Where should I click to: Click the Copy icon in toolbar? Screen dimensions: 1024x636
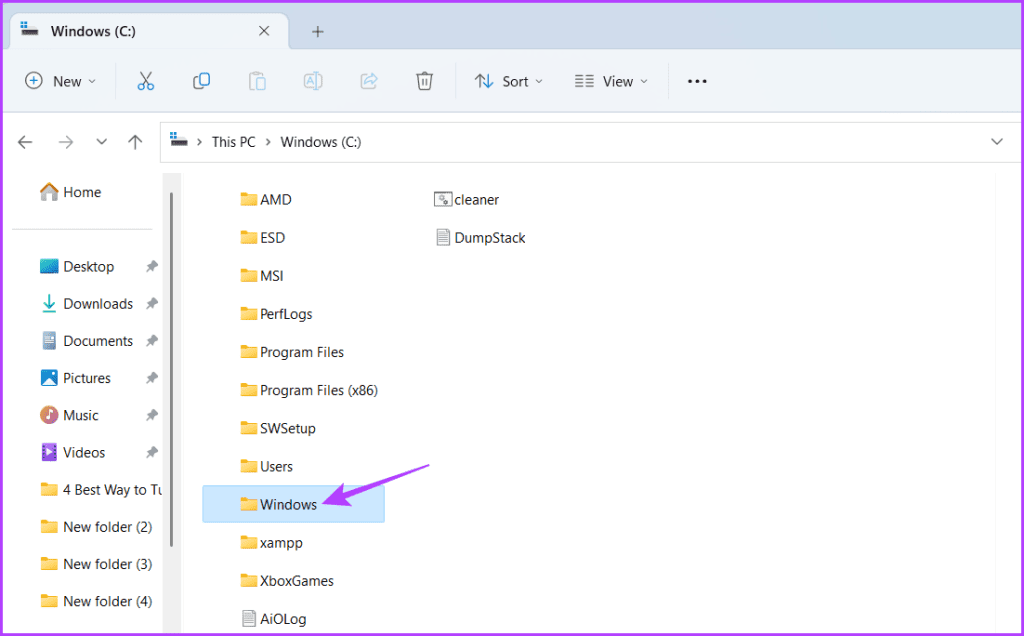tap(201, 81)
